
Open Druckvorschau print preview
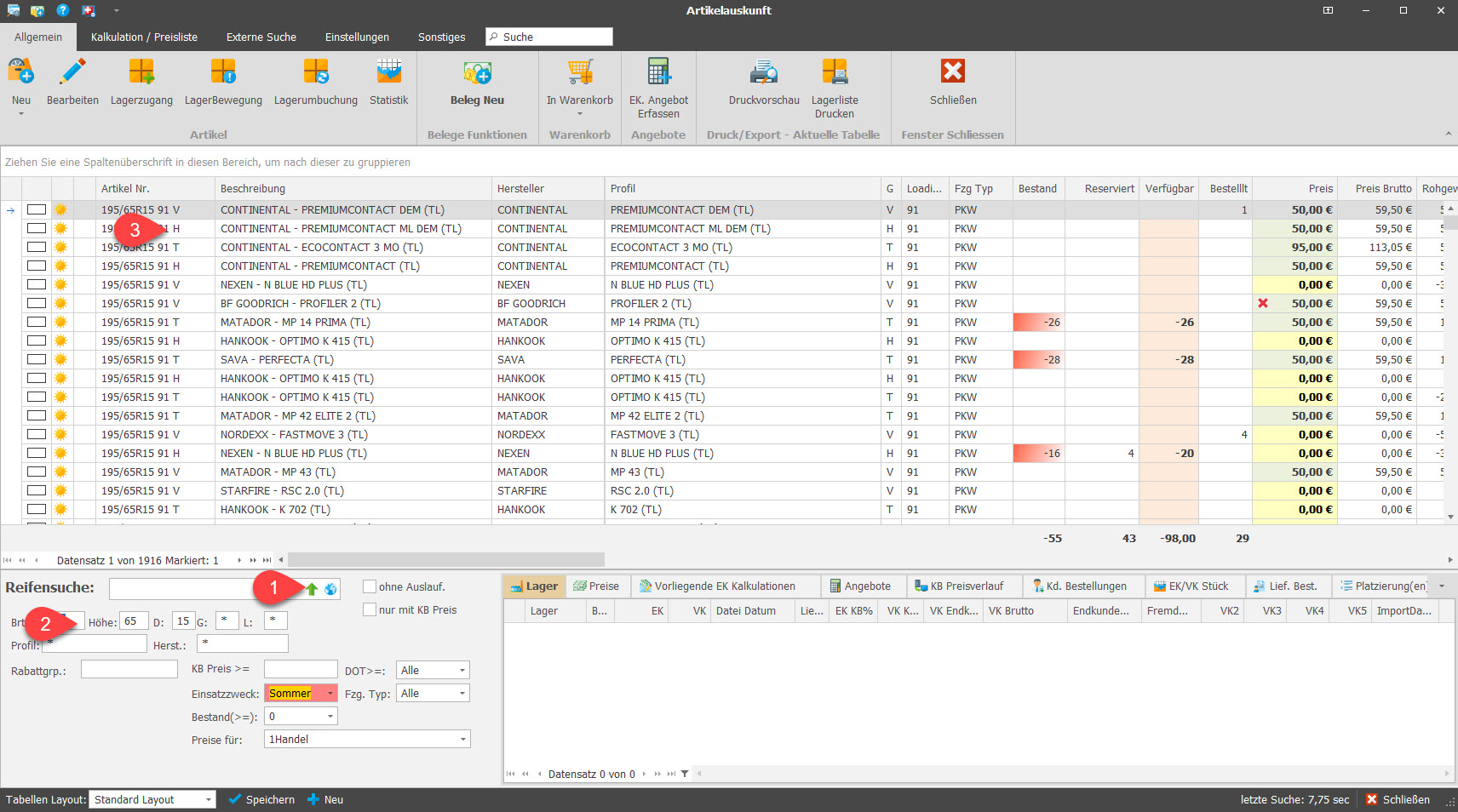(x=764, y=72)
